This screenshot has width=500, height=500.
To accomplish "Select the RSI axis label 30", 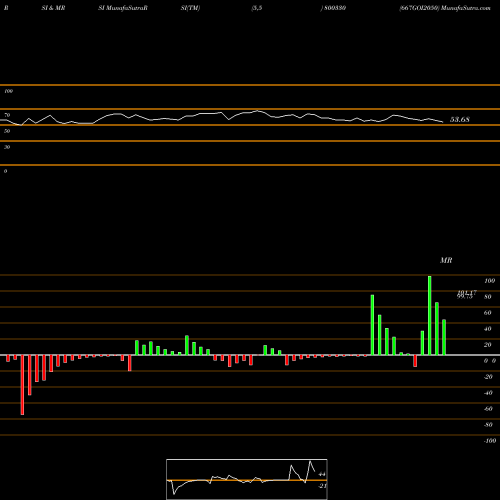I will (7, 147).
